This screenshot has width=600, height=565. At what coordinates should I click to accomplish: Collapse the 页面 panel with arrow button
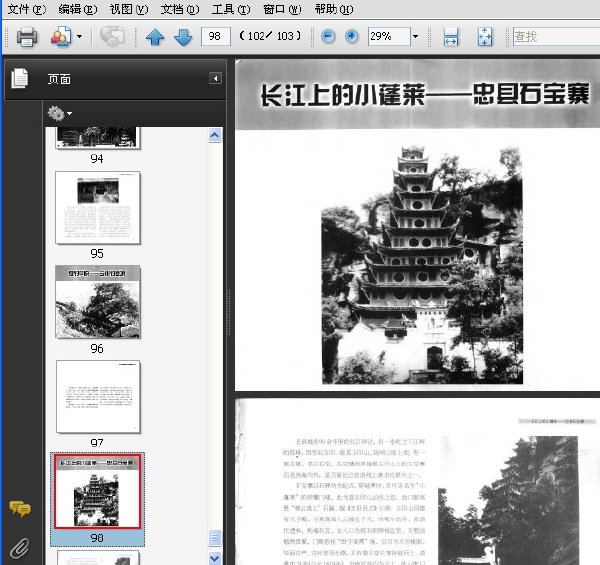point(215,78)
